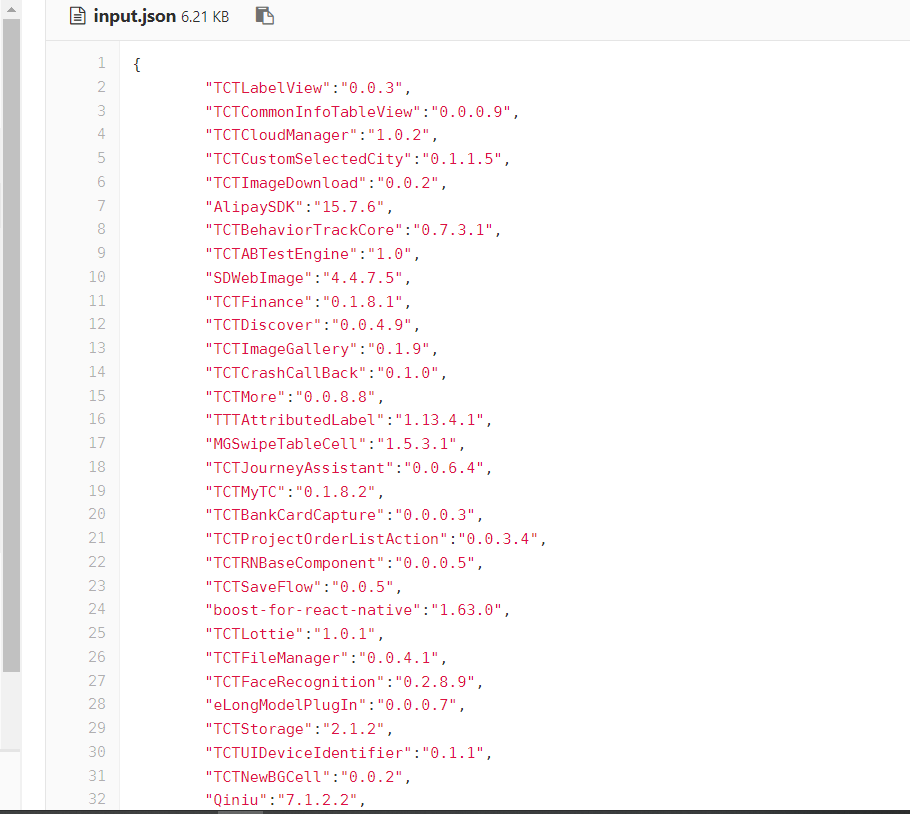Image resolution: width=910 pixels, height=814 pixels.
Task: Click the "TCTBehaviorTrackCore" key
Action: click(304, 230)
